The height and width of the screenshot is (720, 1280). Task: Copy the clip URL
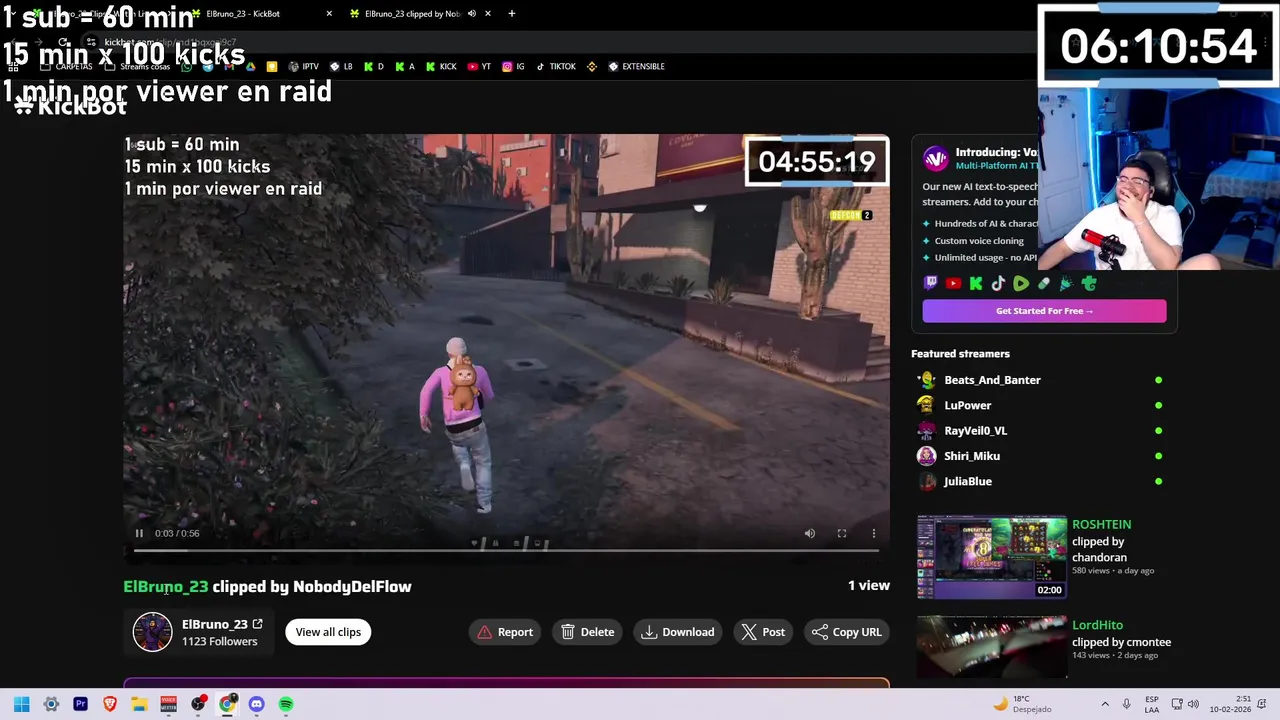tap(847, 632)
